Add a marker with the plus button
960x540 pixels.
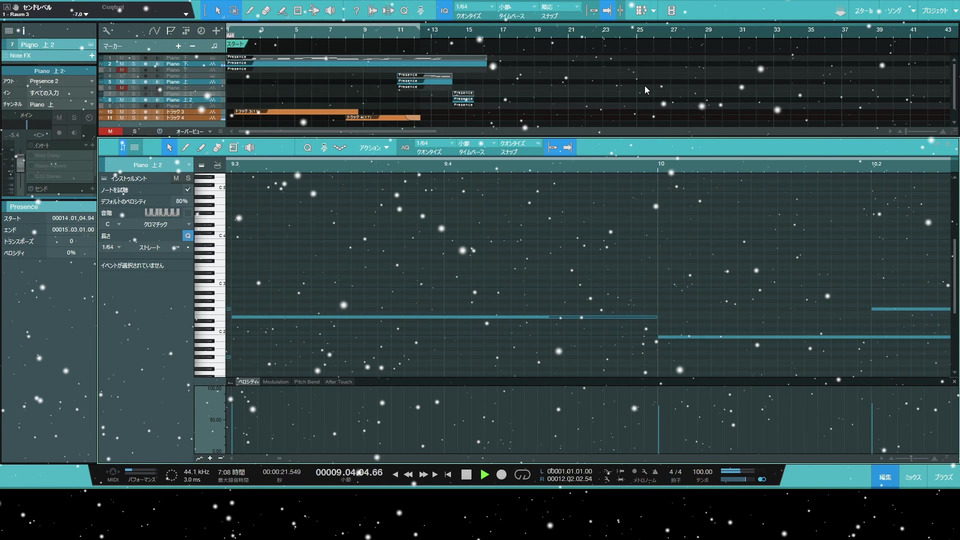click(178, 46)
